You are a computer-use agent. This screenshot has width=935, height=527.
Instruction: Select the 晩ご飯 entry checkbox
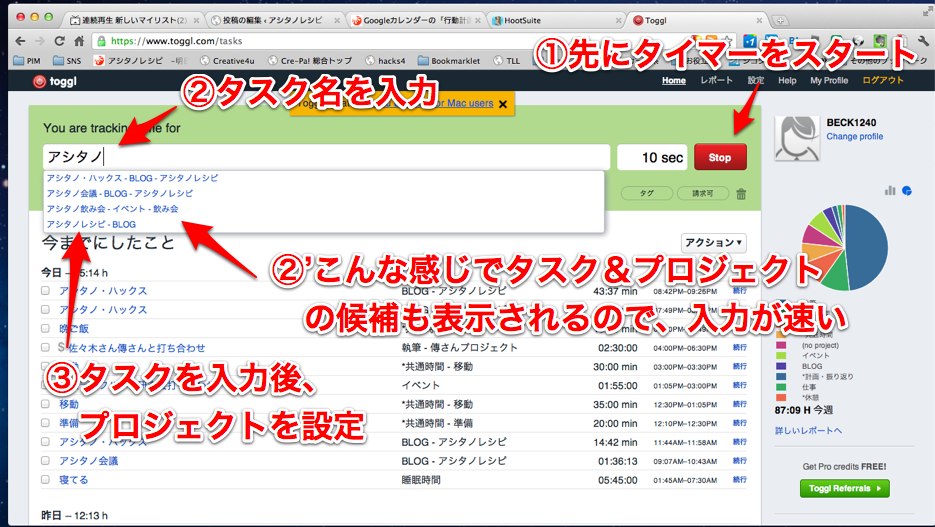point(45,329)
